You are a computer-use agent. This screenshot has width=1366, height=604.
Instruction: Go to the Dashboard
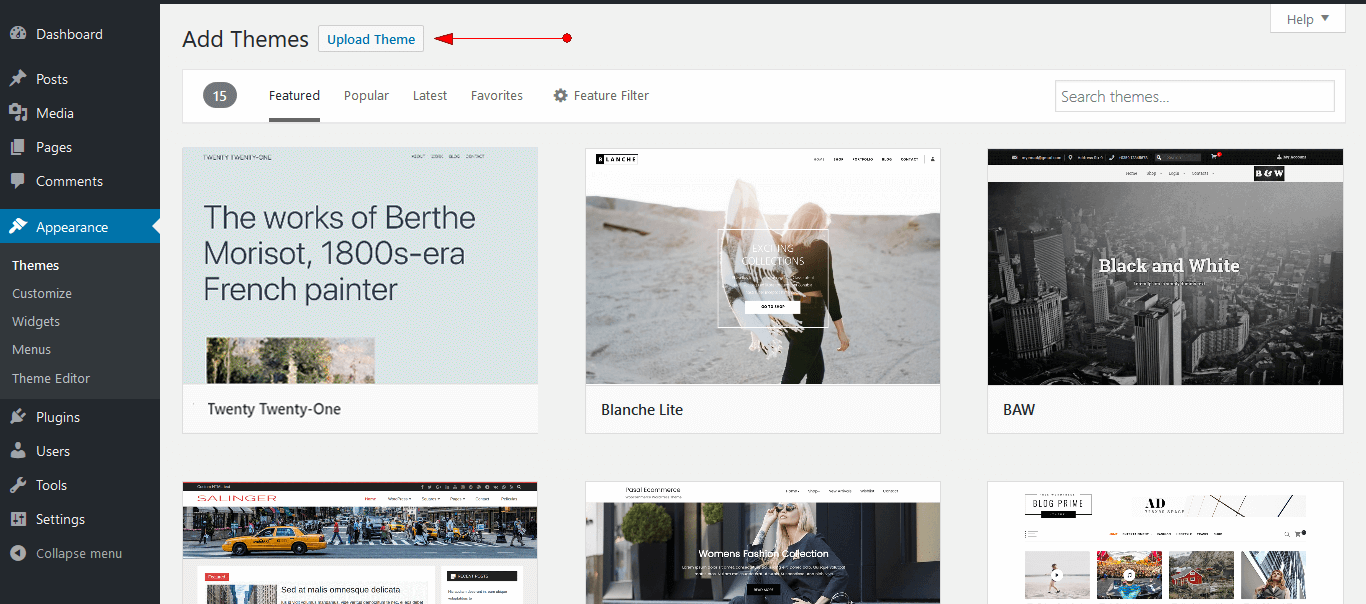click(x=67, y=33)
